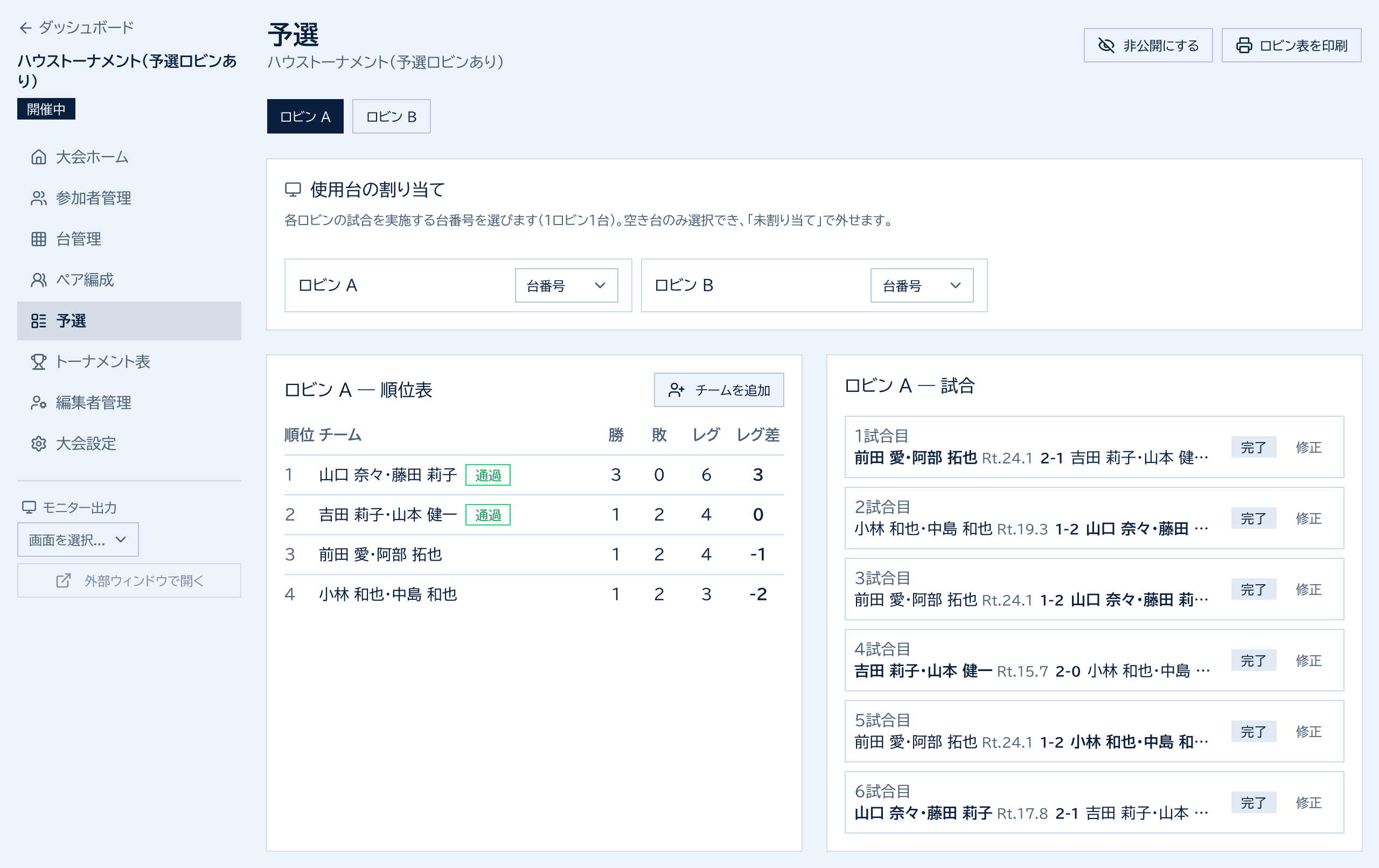
Task: Click the 編集者管理 user-gear icon
Action: pos(38,403)
